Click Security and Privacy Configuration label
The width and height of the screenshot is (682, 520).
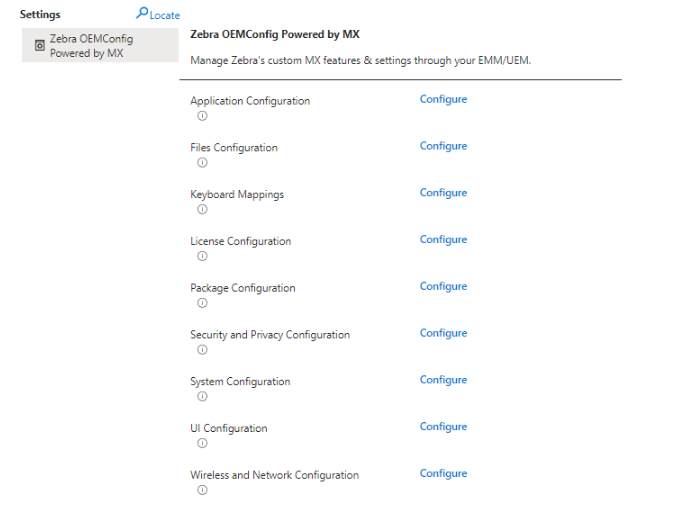pos(270,335)
